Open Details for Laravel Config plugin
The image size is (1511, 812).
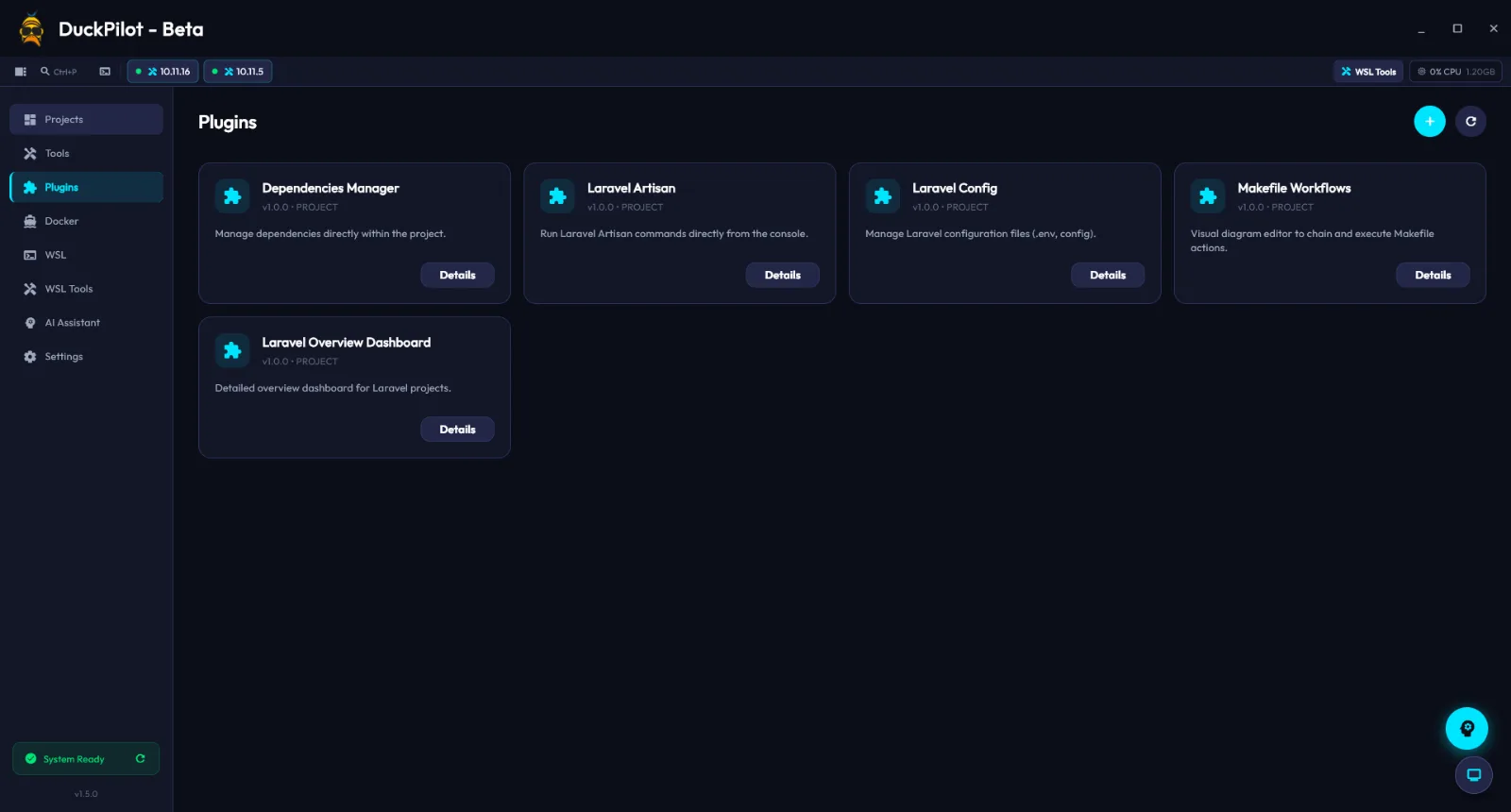coord(1108,275)
